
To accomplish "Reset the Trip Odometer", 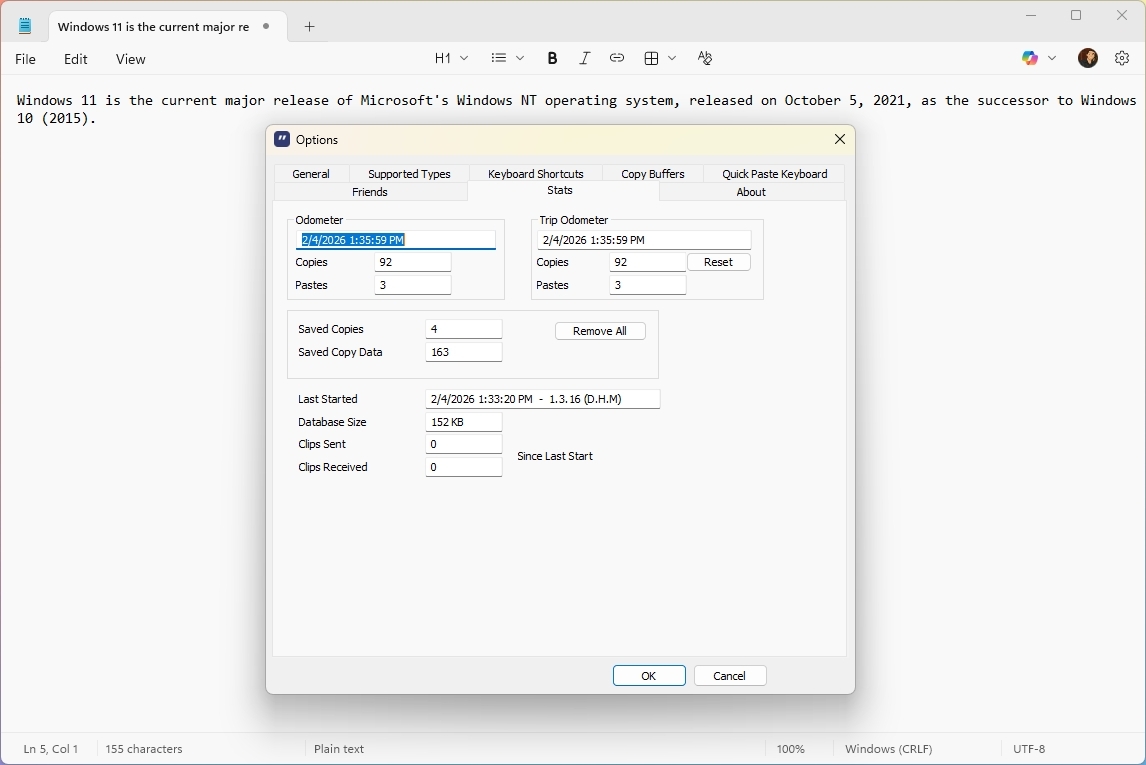I will coord(718,262).
